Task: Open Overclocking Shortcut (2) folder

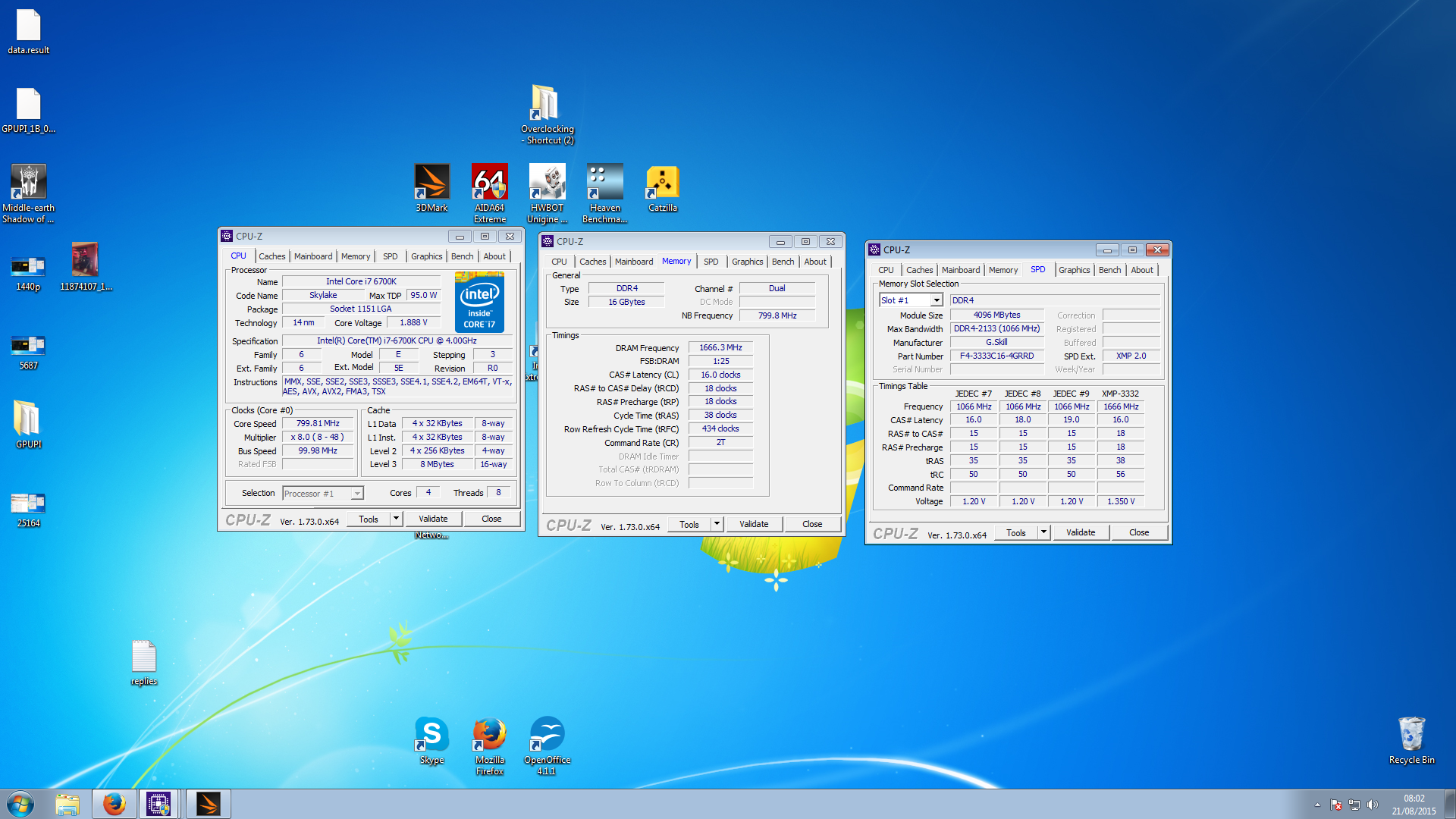Action: point(547,115)
